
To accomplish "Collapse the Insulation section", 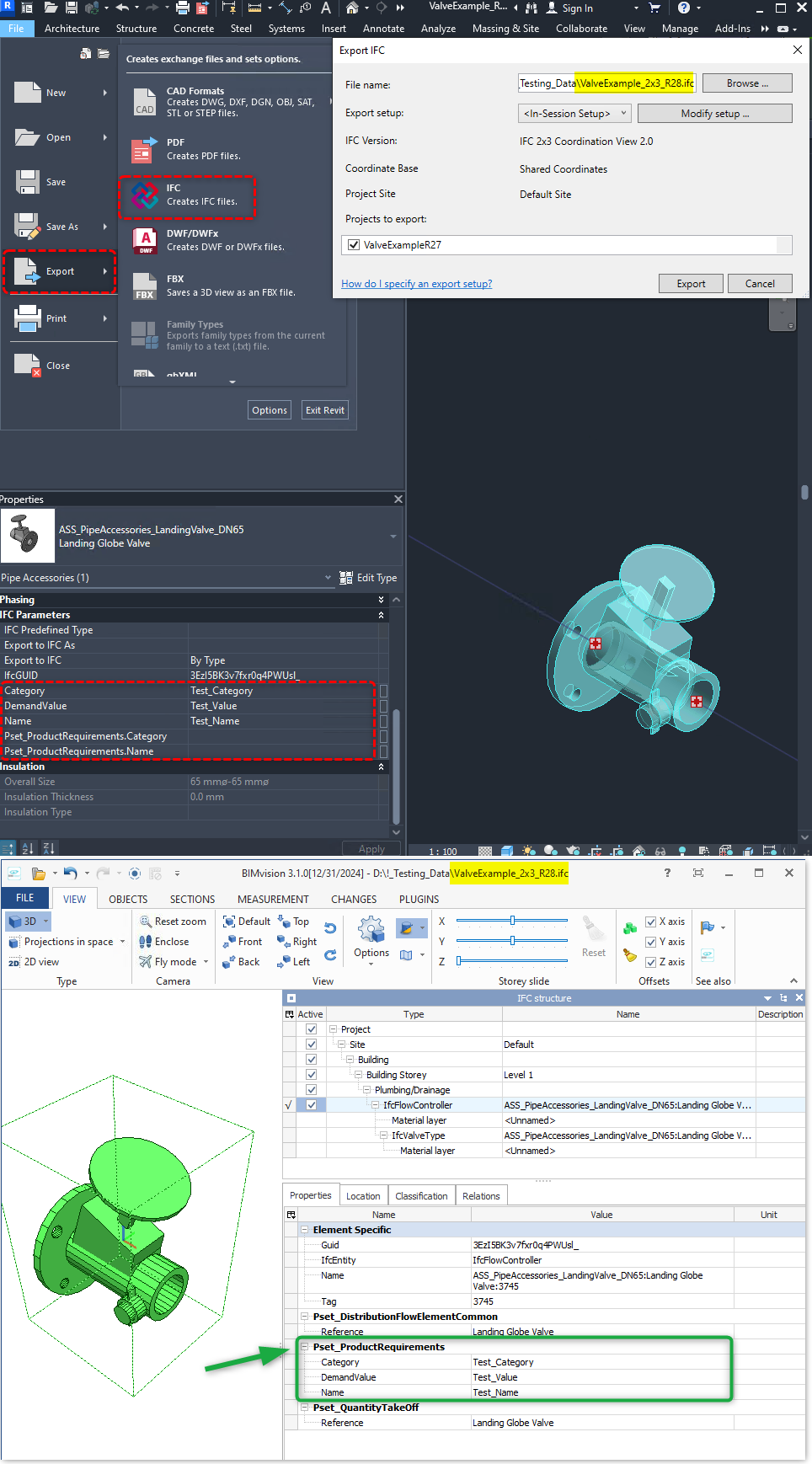I will pos(381,767).
